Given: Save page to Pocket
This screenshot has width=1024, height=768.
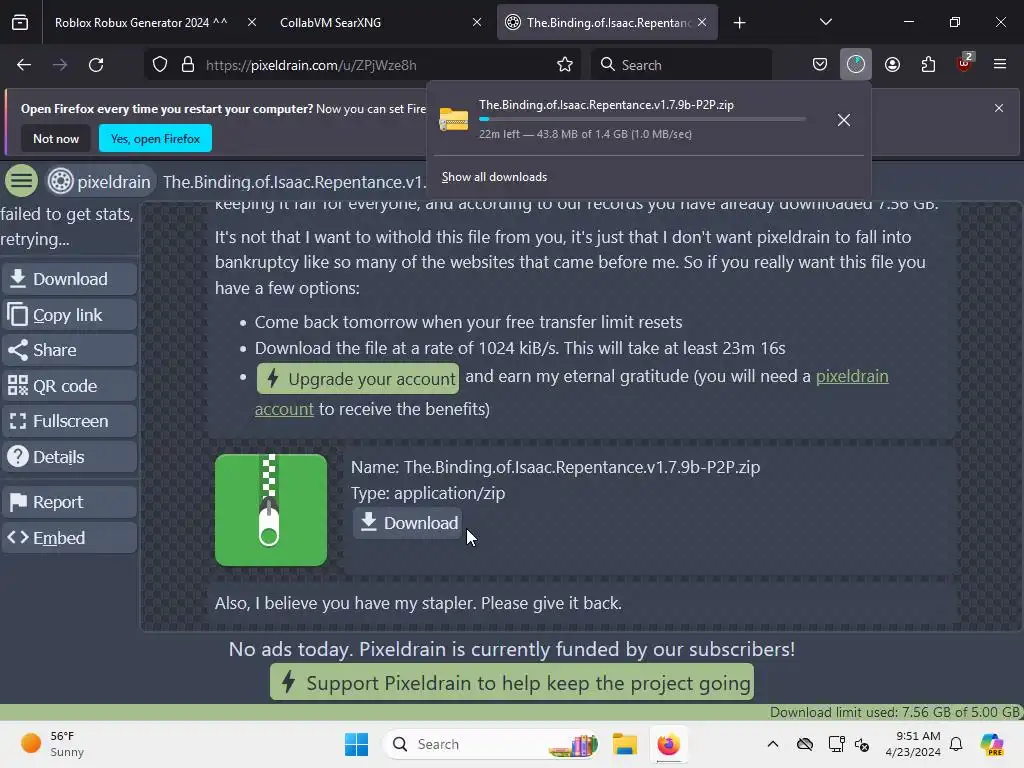Looking at the screenshot, I should [x=820, y=65].
